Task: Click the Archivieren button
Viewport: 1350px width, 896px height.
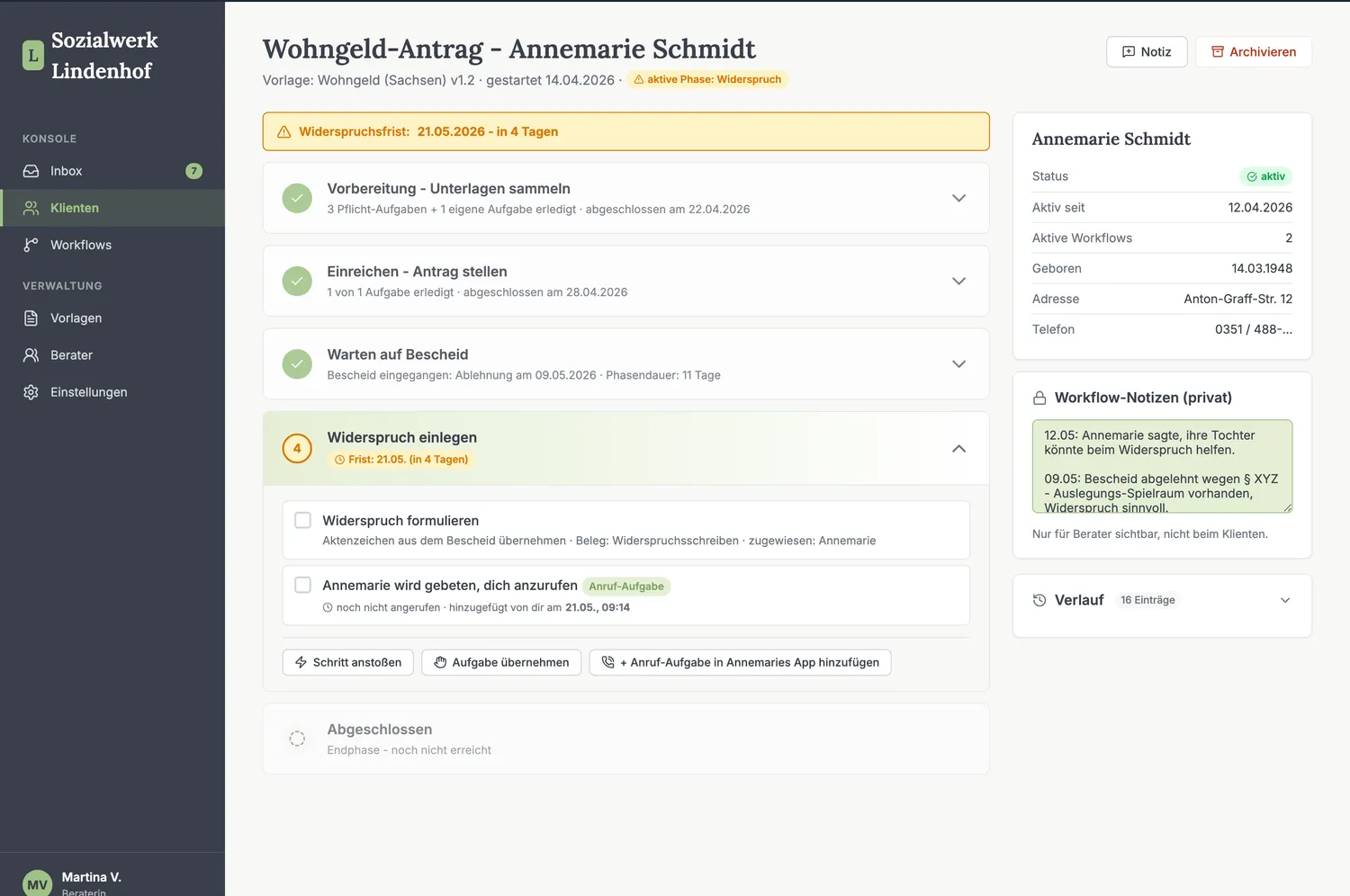Action: (1253, 52)
